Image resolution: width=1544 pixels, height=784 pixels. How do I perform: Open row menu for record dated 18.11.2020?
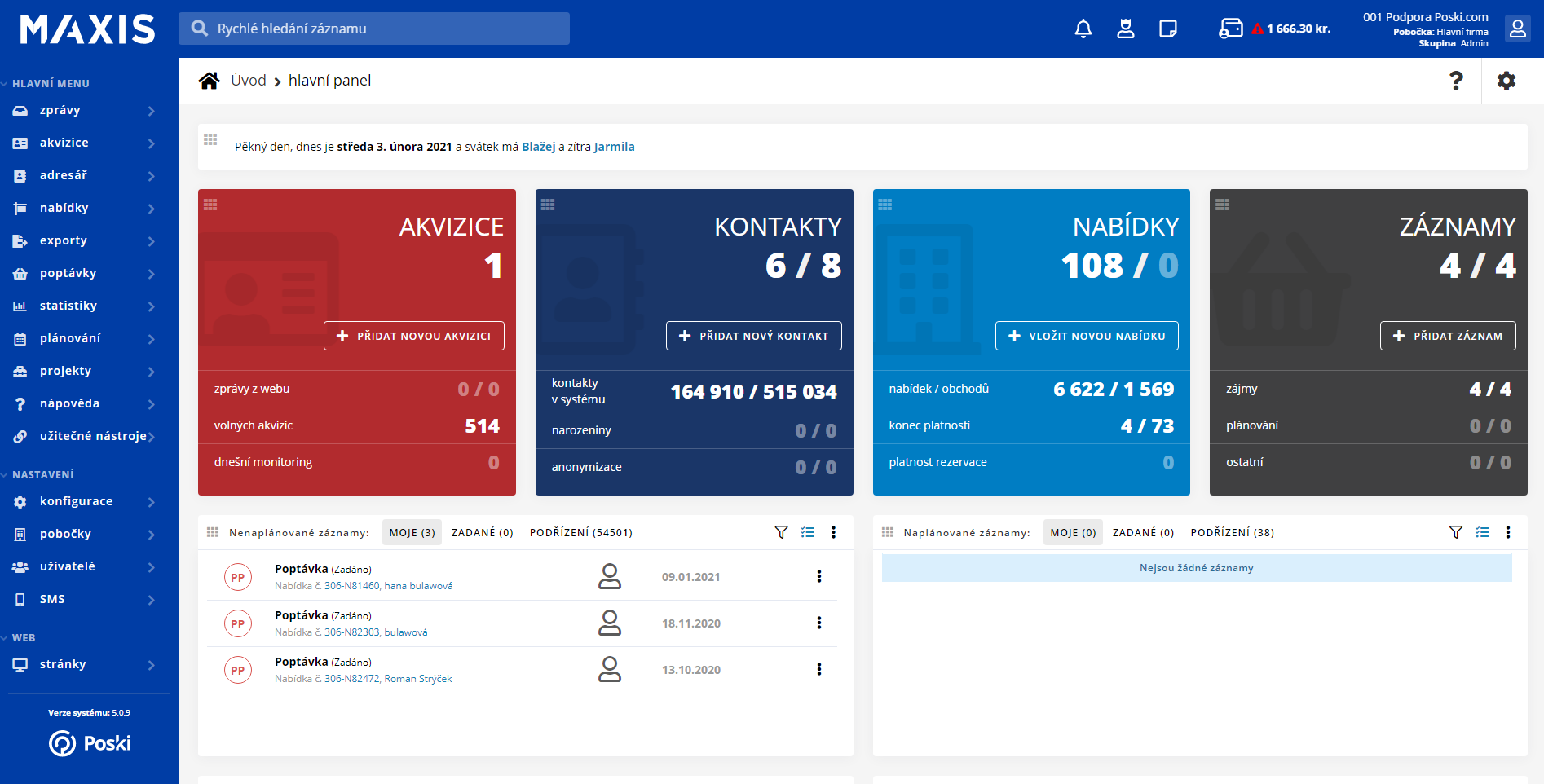818,623
